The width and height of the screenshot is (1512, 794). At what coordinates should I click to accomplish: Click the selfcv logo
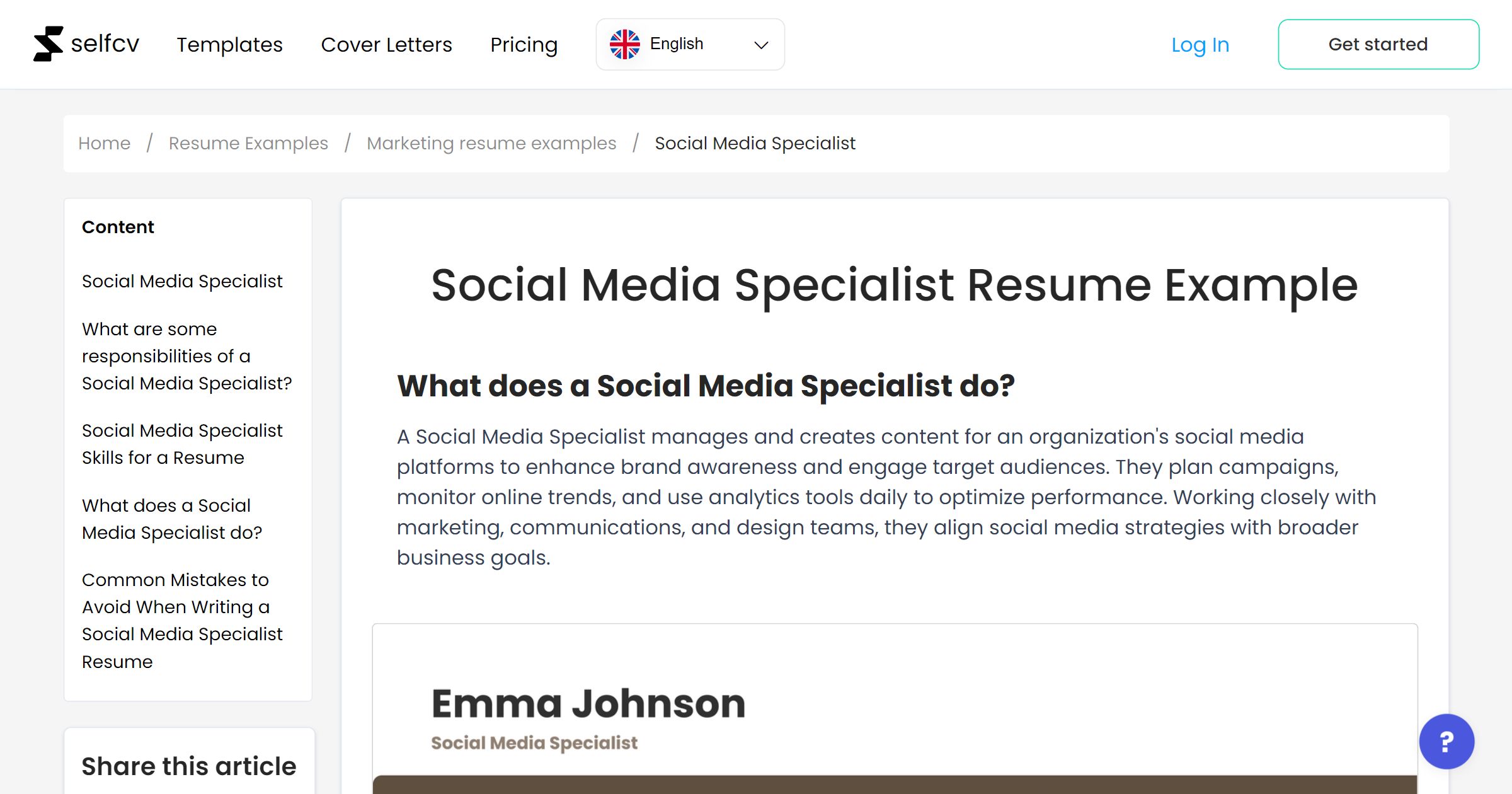click(x=87, y=43)
